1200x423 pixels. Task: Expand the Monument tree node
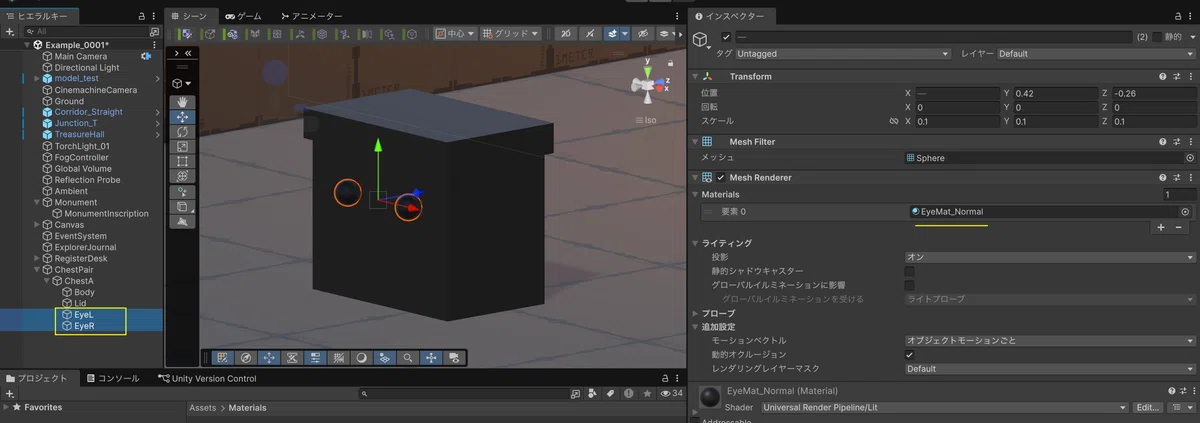[x=36, y=202]
